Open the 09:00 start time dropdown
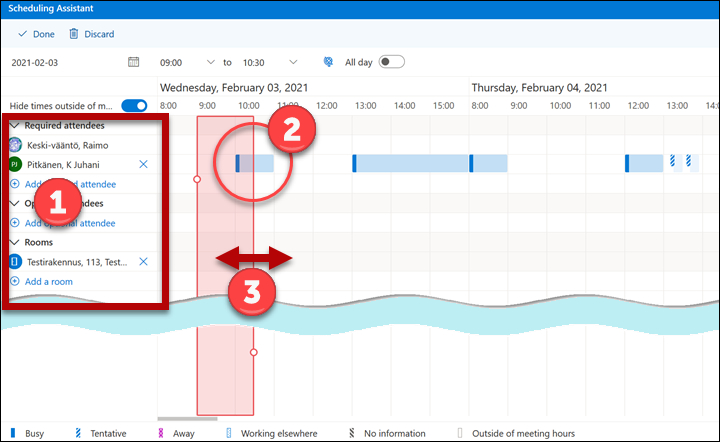The width and height of the screenshot is (720, 442). click(210, 62)
